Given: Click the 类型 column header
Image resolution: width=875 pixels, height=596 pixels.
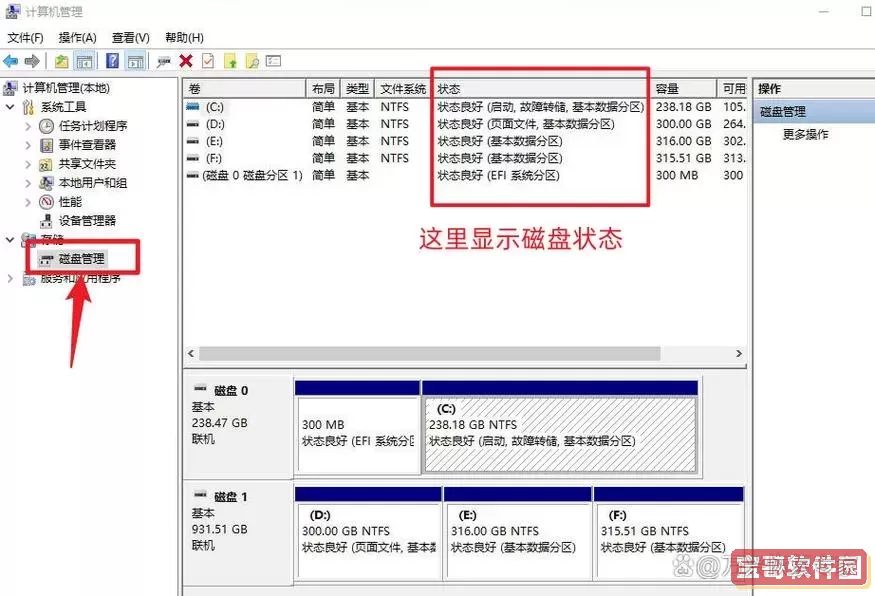Looking at the screenshot, I should 357,88.
